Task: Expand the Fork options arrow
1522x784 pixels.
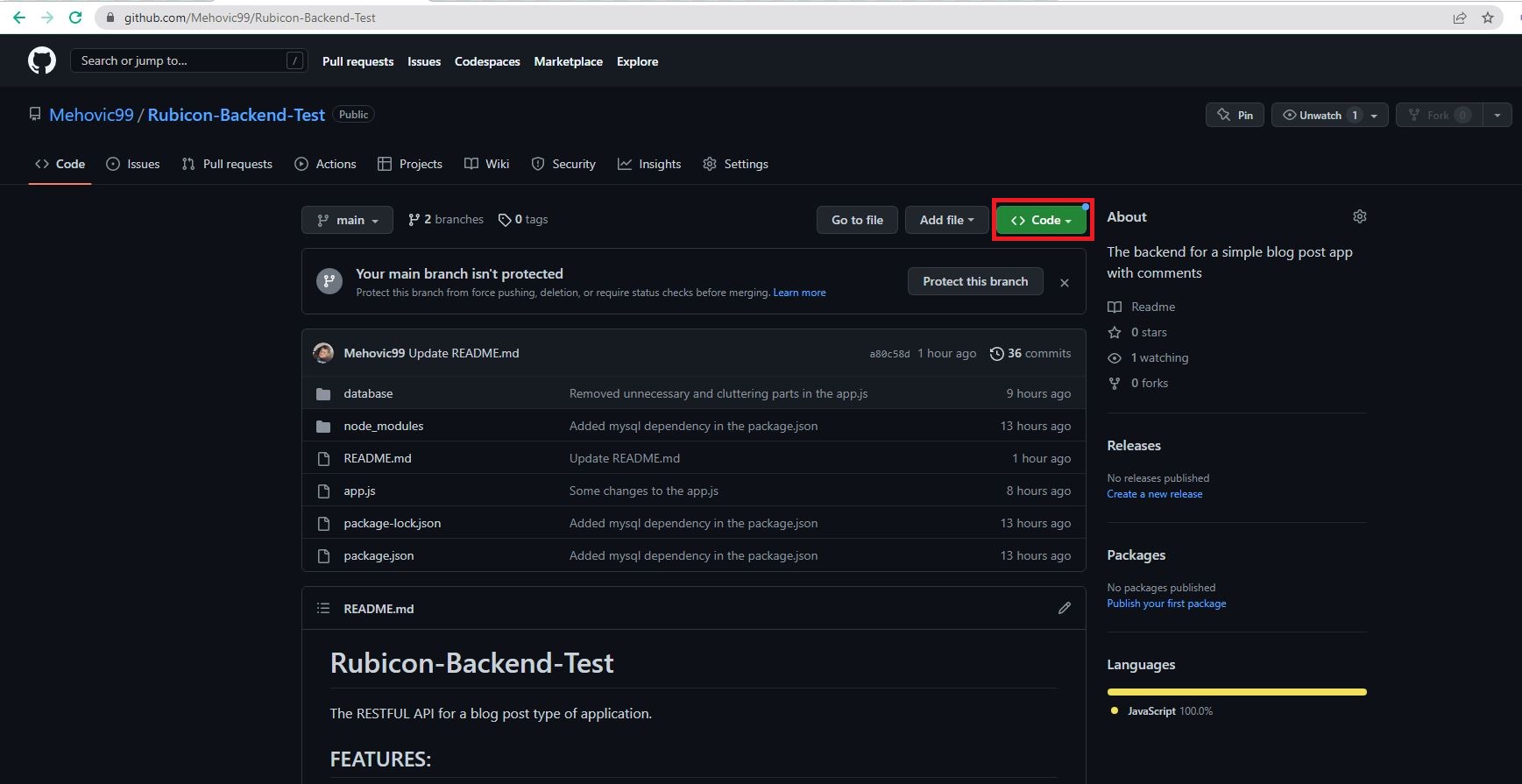Action: (x=1497, y=115)
